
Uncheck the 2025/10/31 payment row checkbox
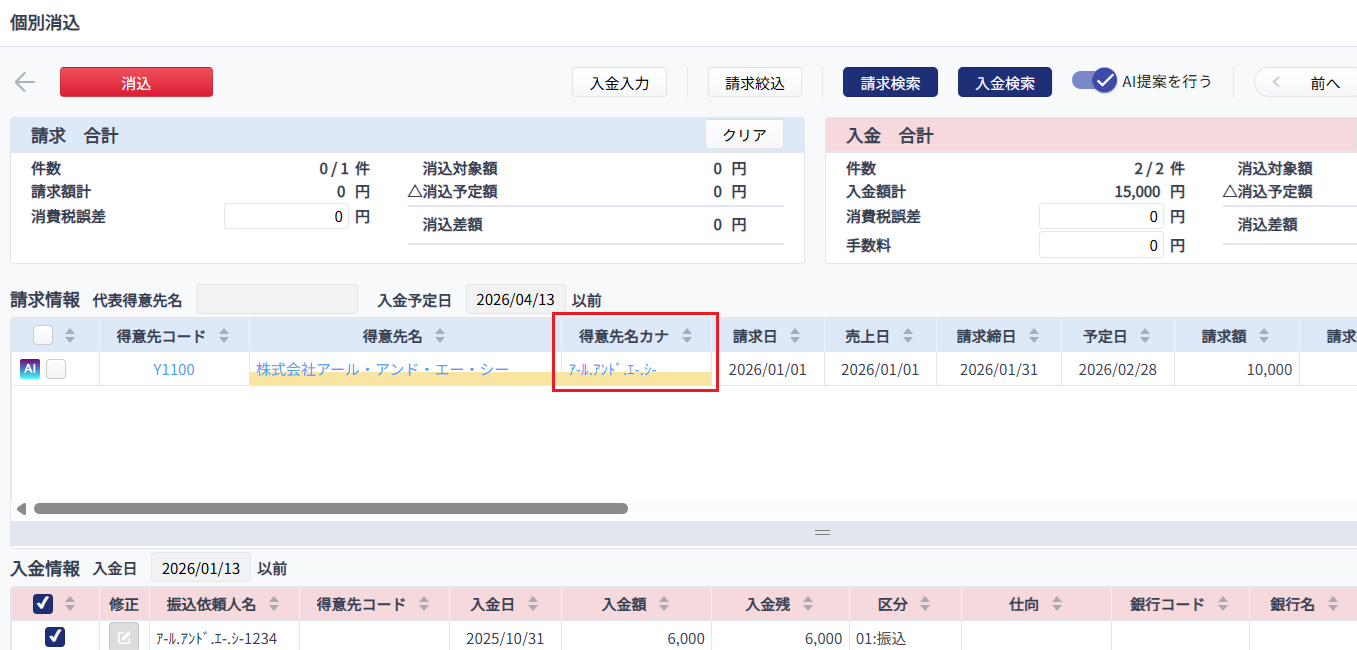tap(55, 637)
